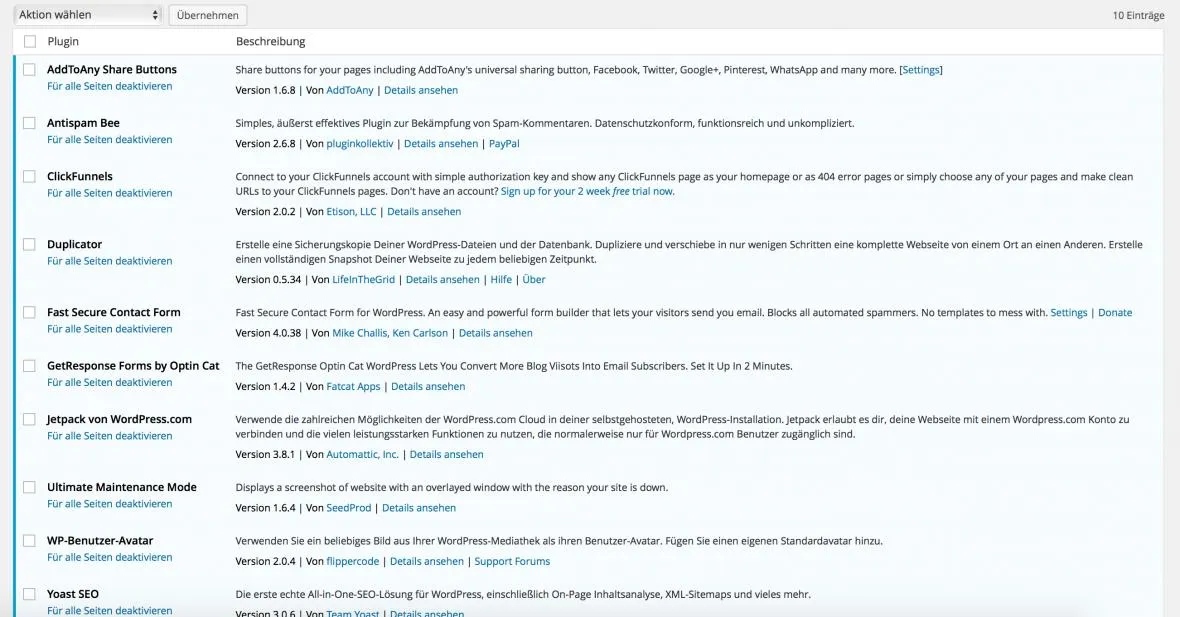The width and height of the screenshot is (1180, 617).
Task: Deactivate AddToAny Share Buttons for all sites
Action: (x=110, y=86)
